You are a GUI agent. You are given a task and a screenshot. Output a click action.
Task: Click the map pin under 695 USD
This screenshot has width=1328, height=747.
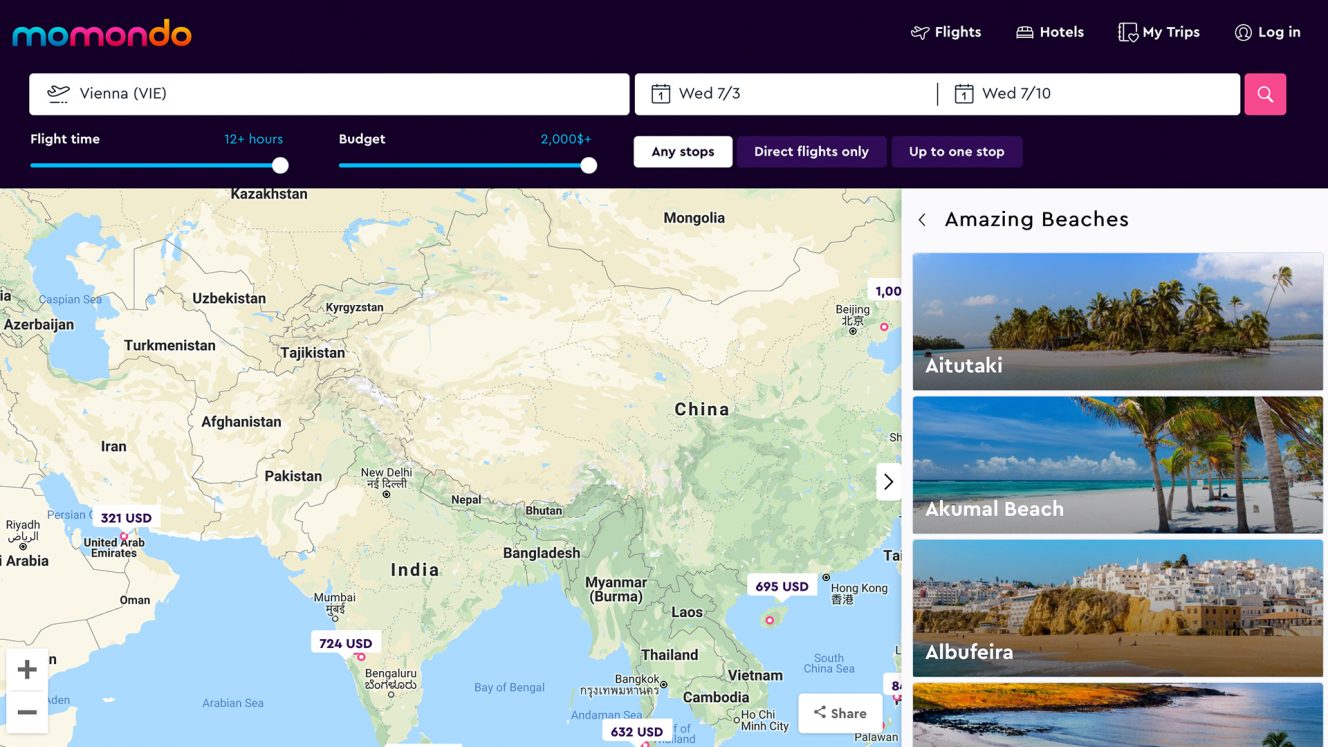point(769,621)
